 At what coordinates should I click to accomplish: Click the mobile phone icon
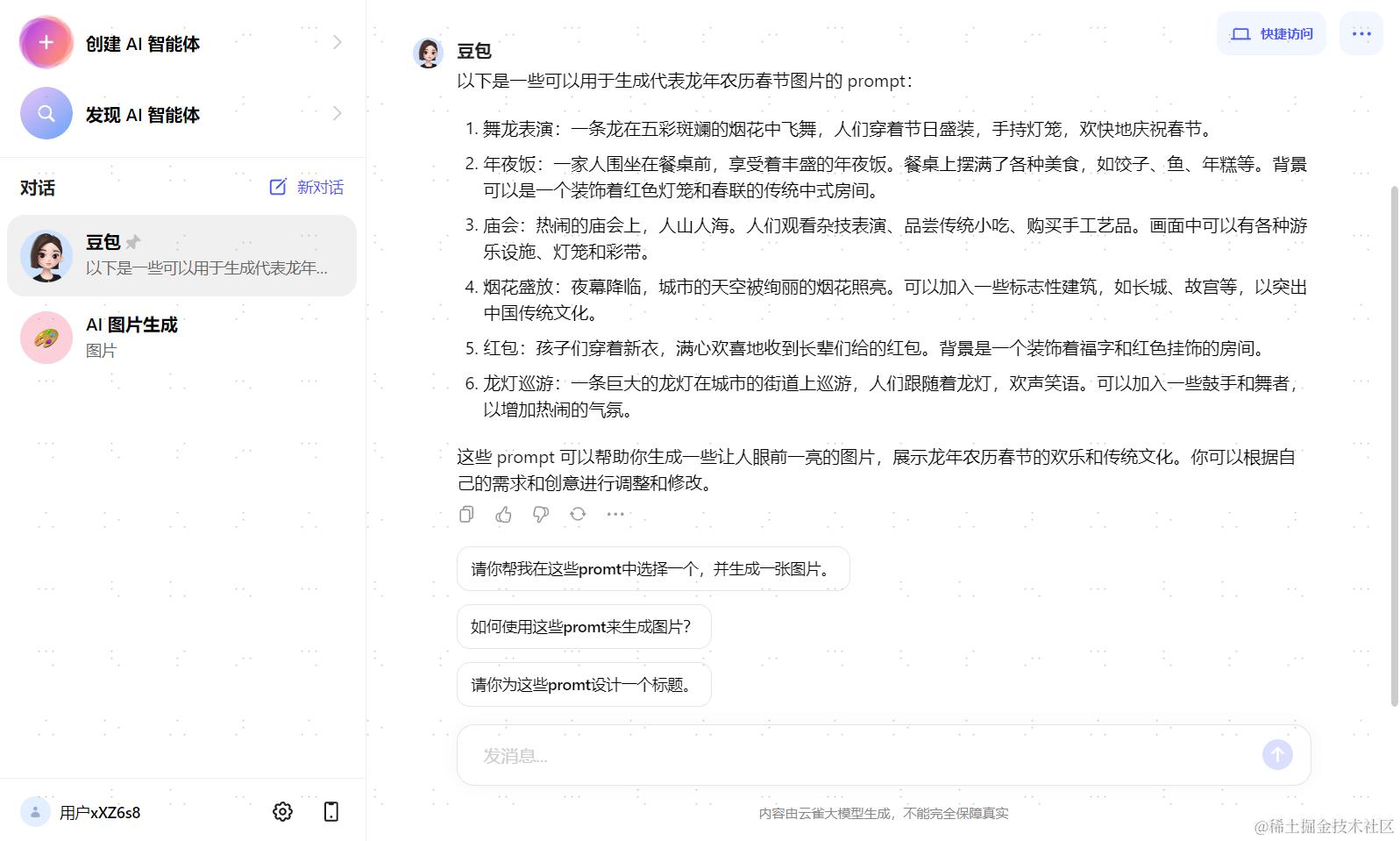[330, 811]
